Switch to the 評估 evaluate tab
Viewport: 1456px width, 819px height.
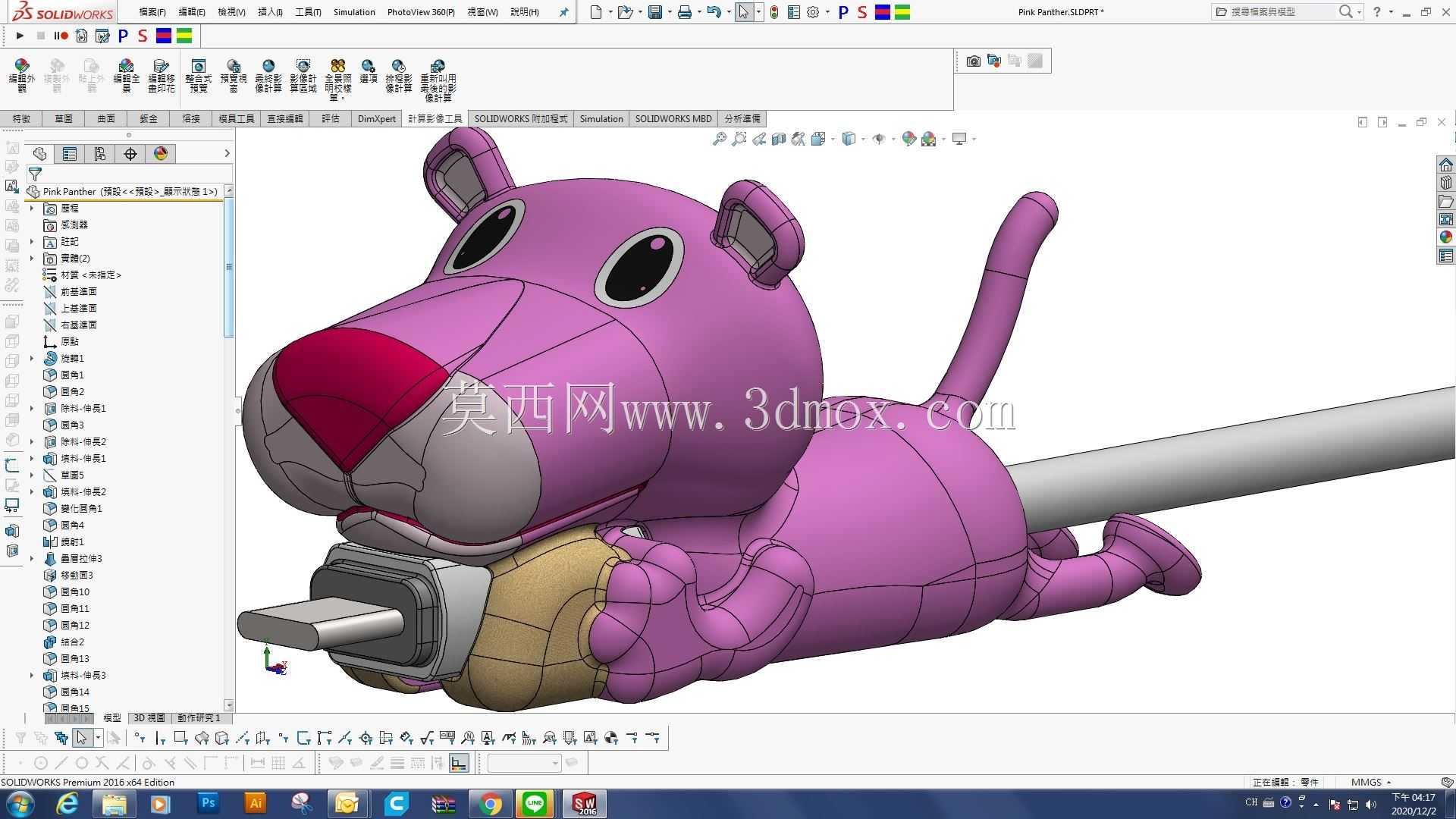331,119
